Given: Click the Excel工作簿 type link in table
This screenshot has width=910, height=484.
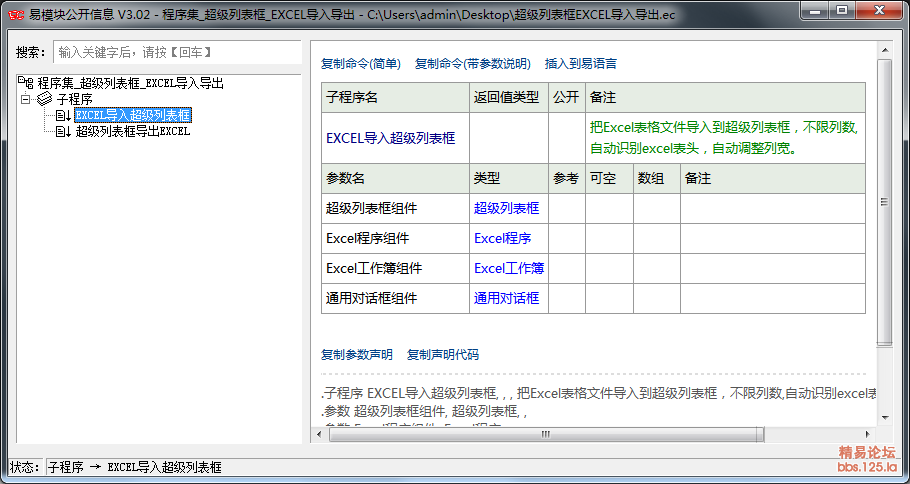Looking at the screenshot, I should [509, 269].
